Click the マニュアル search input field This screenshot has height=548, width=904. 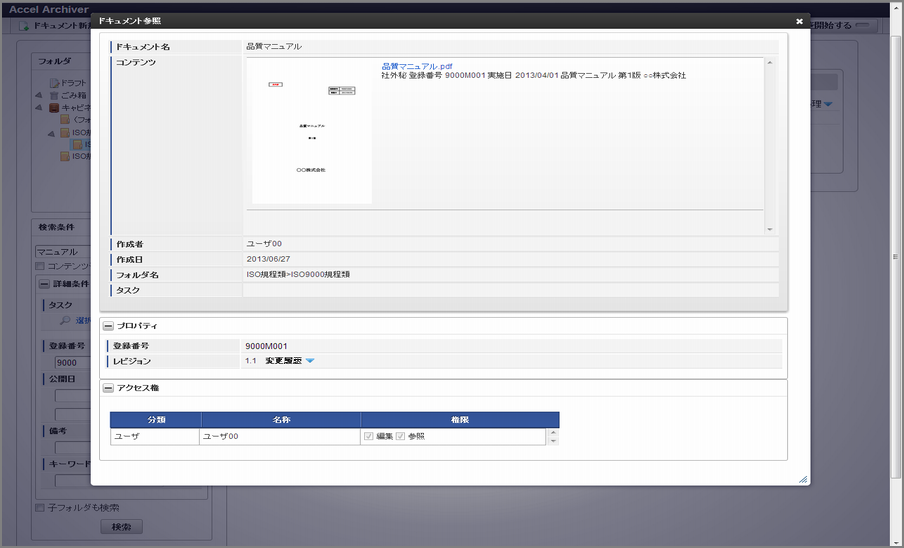pyautogui.click(x=63, y=252)
